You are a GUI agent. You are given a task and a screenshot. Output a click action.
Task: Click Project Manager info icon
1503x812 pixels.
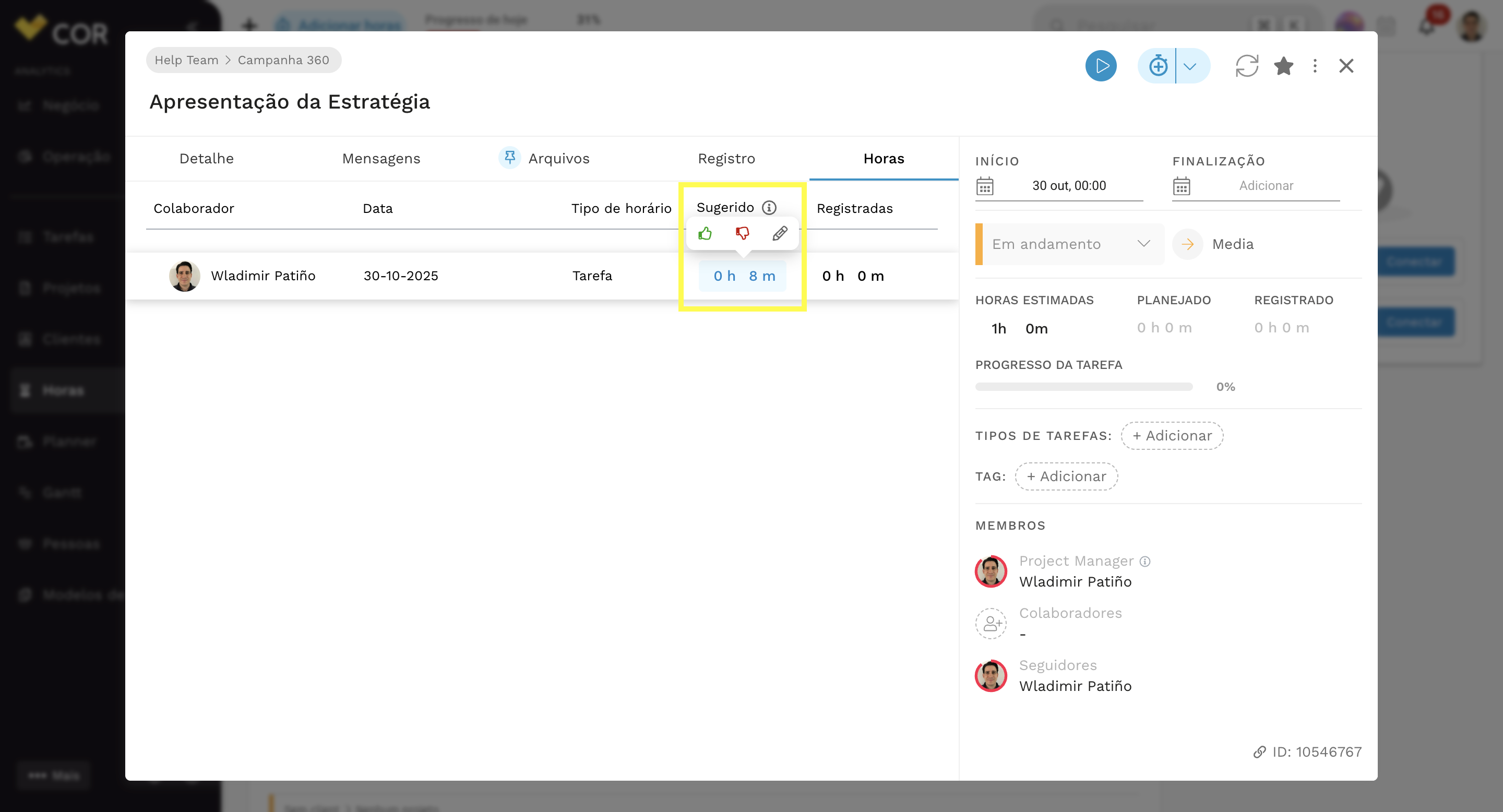(x=1146, y=561)
